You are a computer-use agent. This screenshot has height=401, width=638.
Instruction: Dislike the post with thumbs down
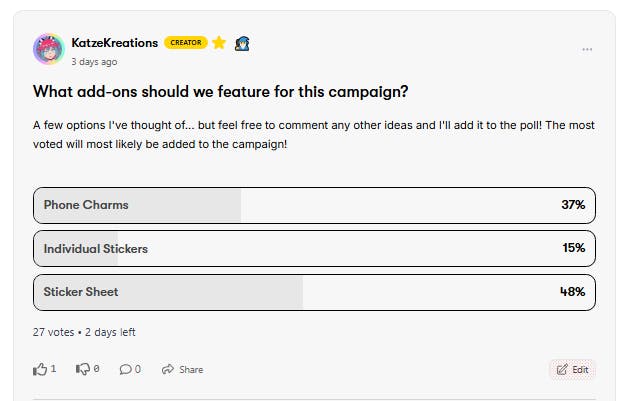[84, 369]
